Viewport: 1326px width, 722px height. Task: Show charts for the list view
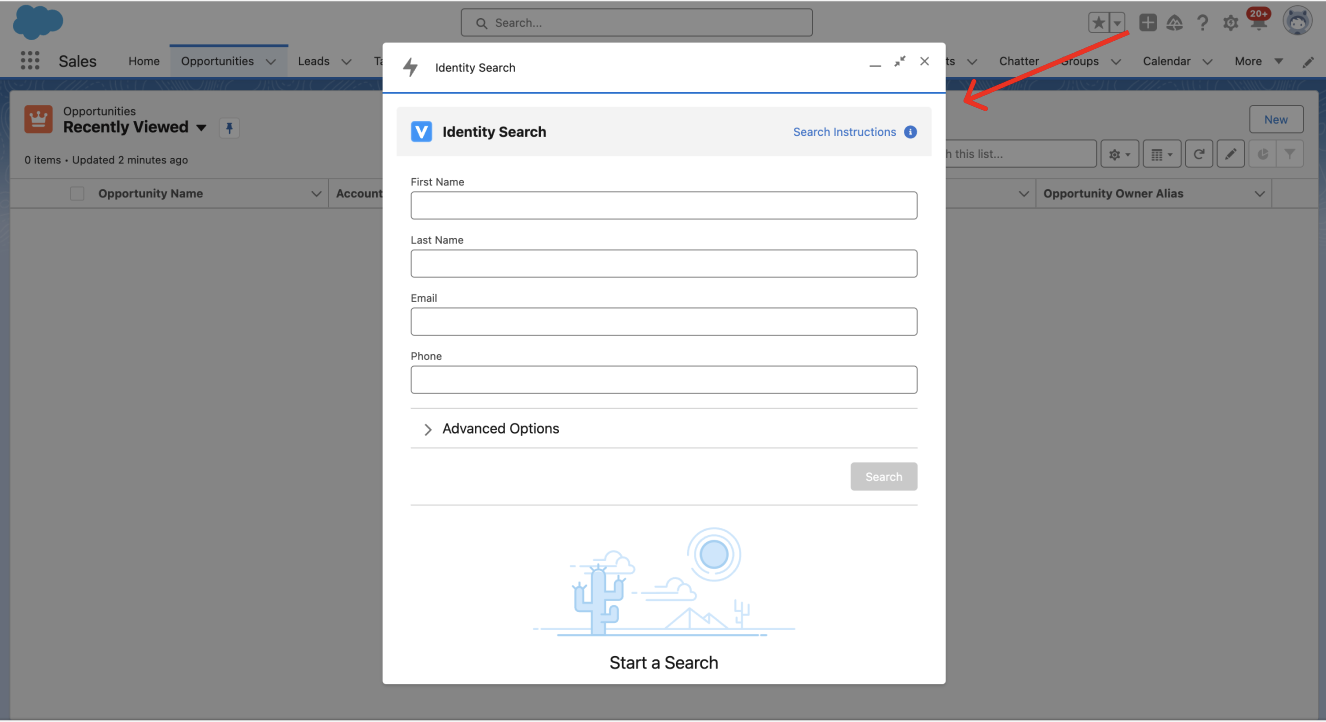click(1263, 154)
